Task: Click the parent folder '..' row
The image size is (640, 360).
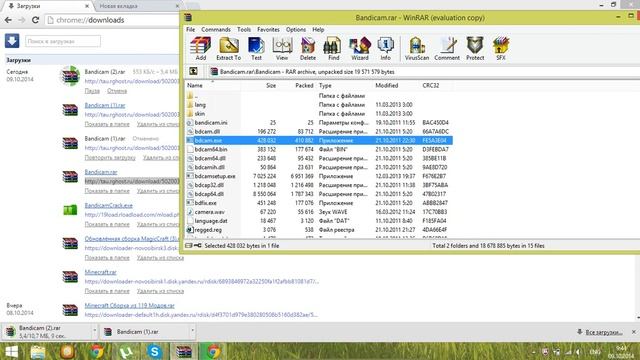Action: 319,96
